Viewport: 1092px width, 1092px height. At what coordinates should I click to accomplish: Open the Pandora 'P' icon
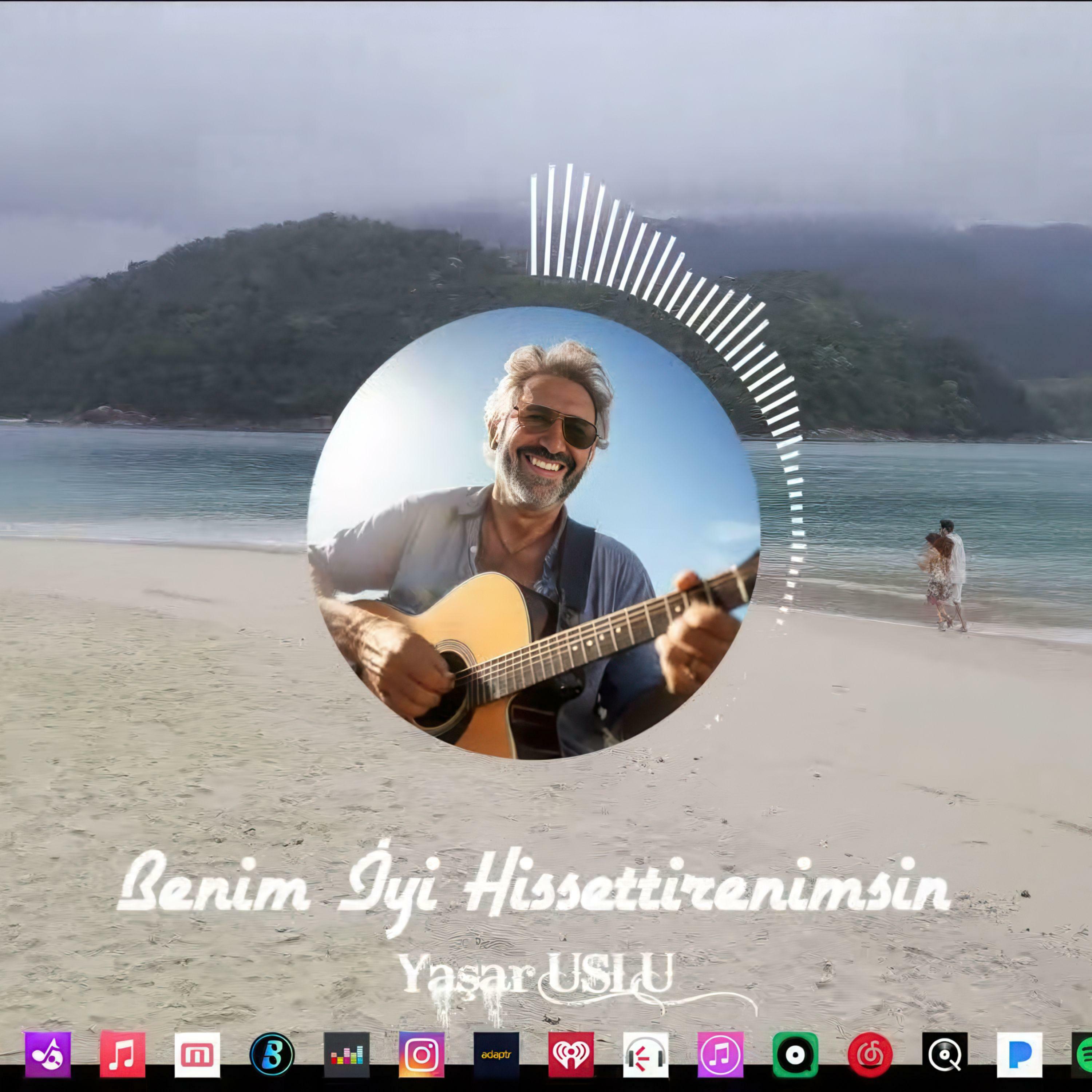pyautogui.click(x=1019, y=1054)
